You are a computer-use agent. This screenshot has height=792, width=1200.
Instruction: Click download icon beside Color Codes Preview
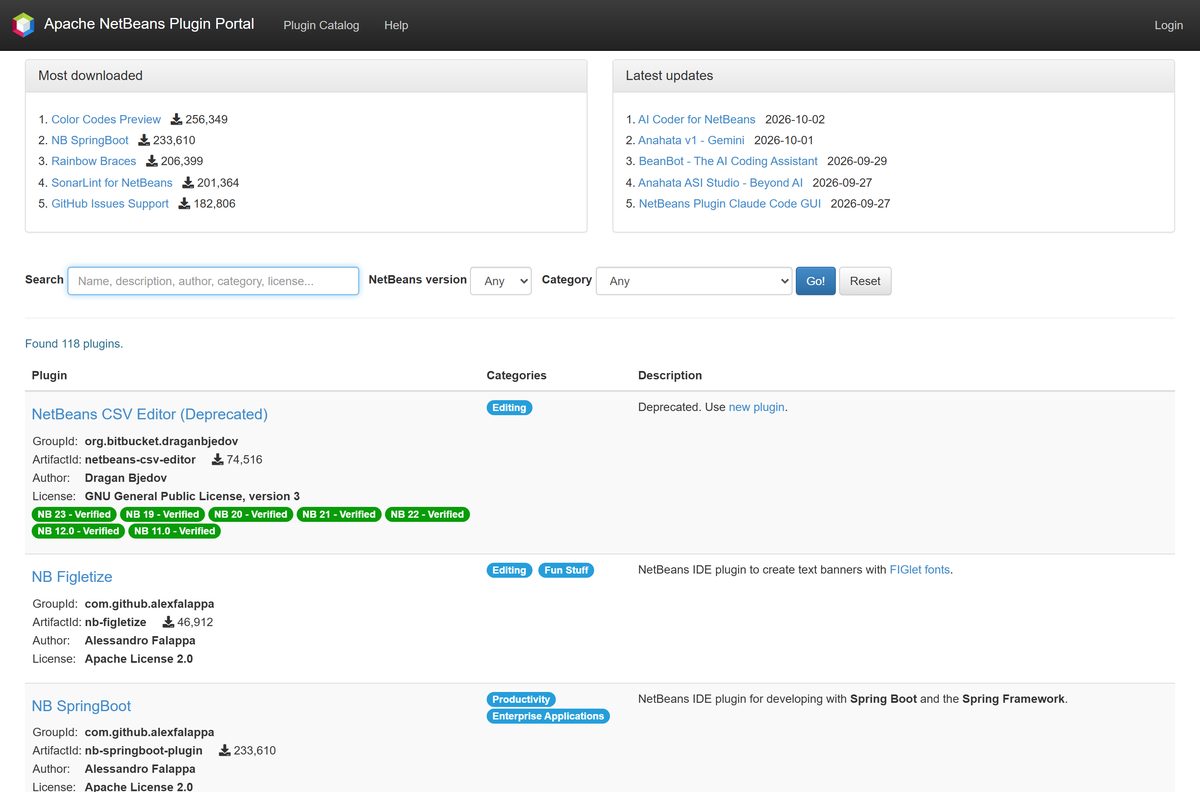point(176,119)
